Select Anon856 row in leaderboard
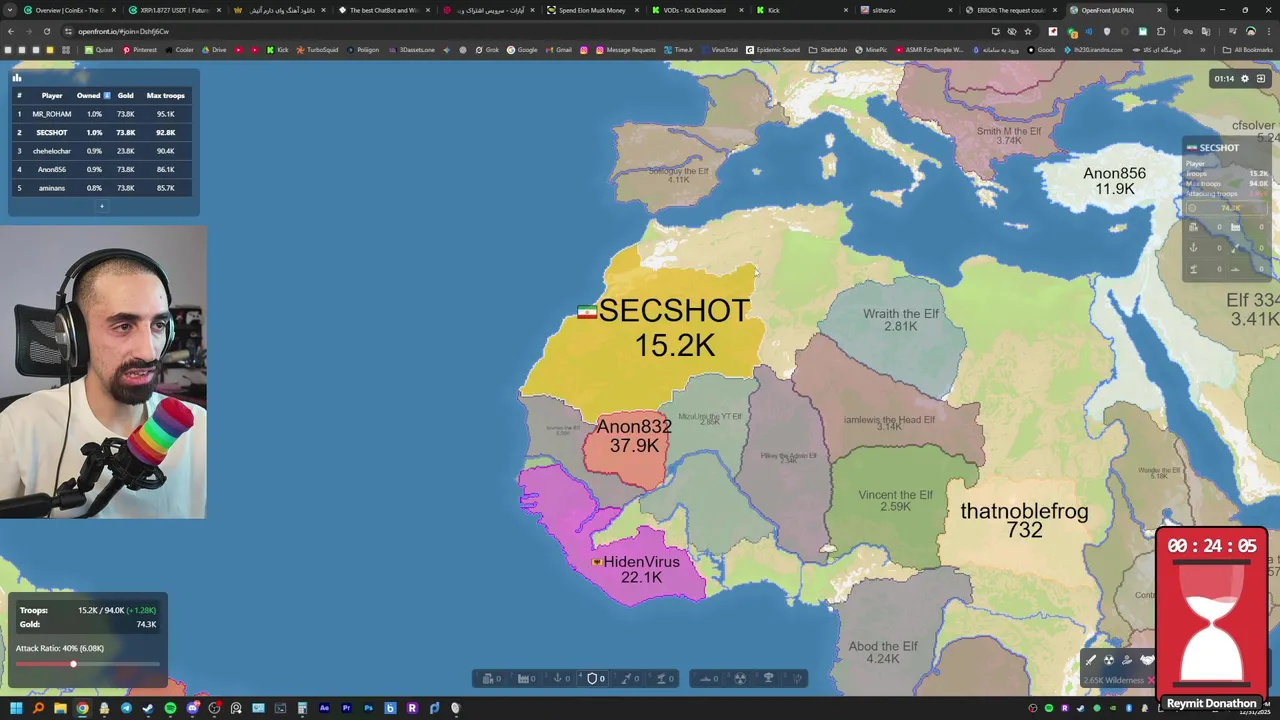 click(104, 169)
